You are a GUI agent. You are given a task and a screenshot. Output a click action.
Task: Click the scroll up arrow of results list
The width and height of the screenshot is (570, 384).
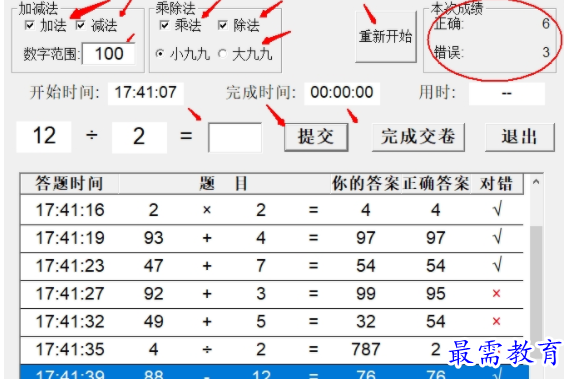pos(536,182)
